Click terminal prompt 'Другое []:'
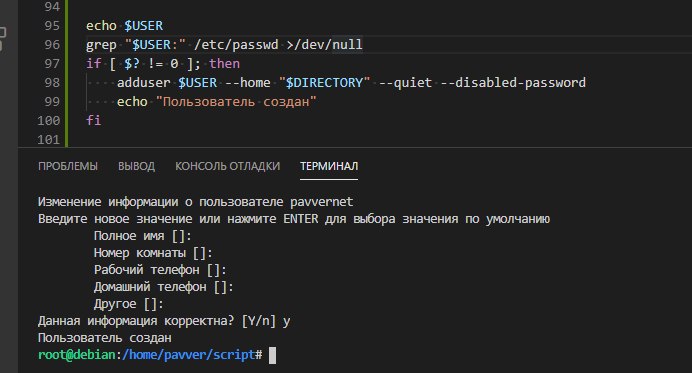Image resolution: width=692 pixels, height=373 pixels. [128, 304]
